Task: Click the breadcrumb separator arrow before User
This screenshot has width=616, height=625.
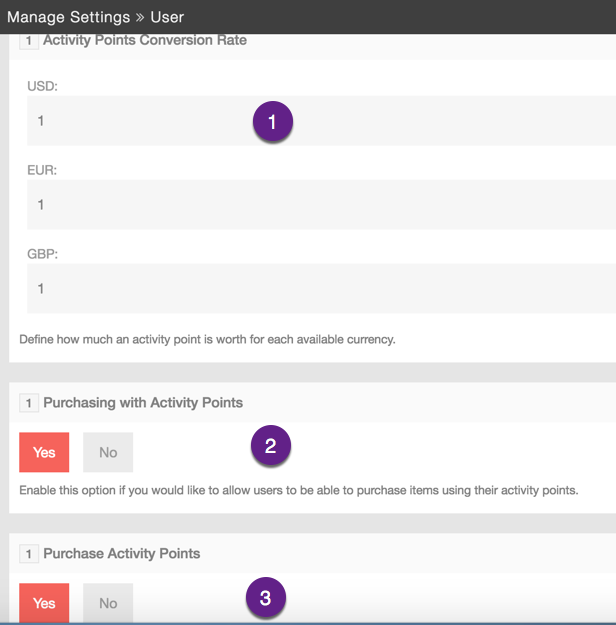Action: [139, 17]
